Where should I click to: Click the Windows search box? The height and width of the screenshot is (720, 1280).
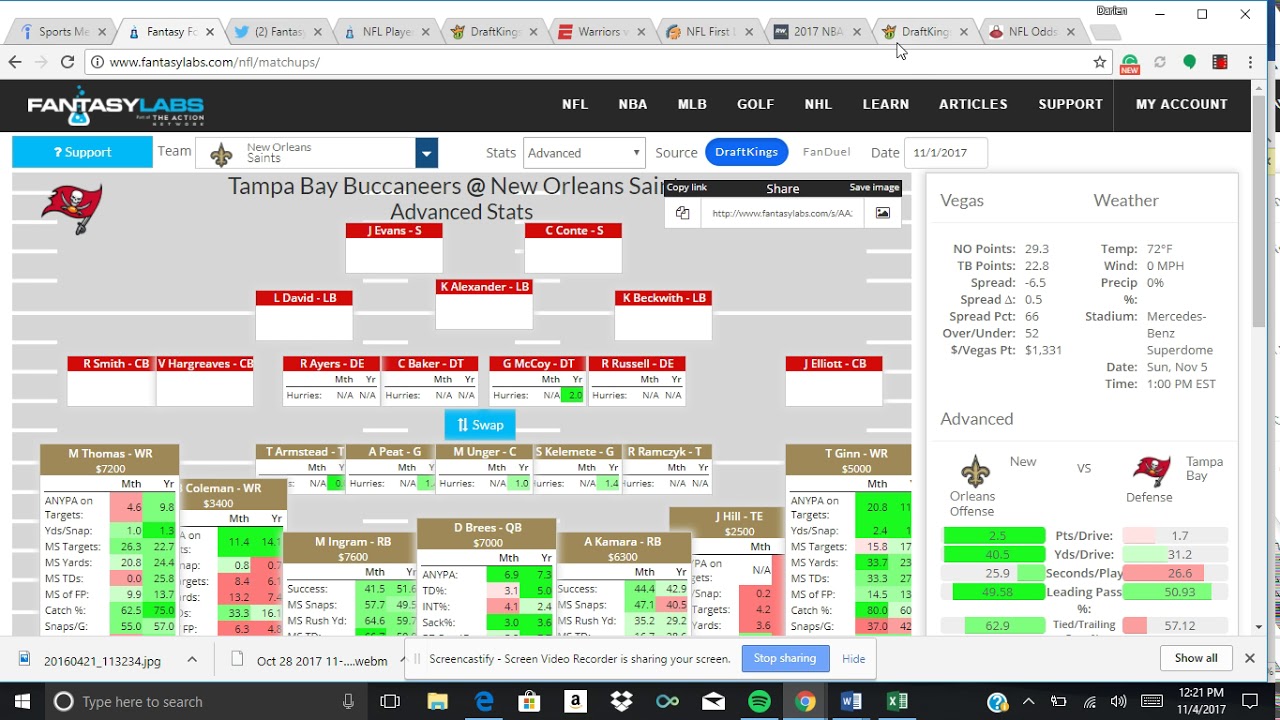tap(207, 701)
